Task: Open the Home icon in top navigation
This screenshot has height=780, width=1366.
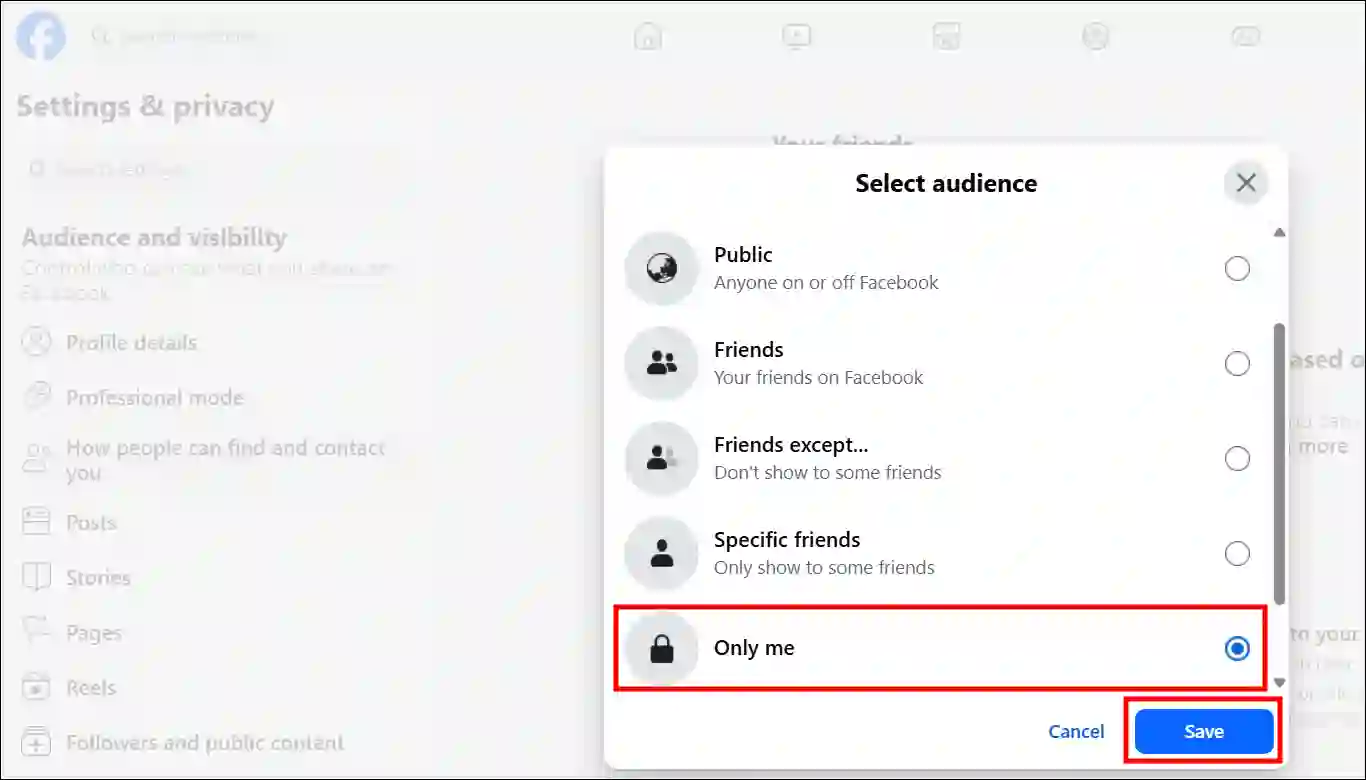Action: 648,37
